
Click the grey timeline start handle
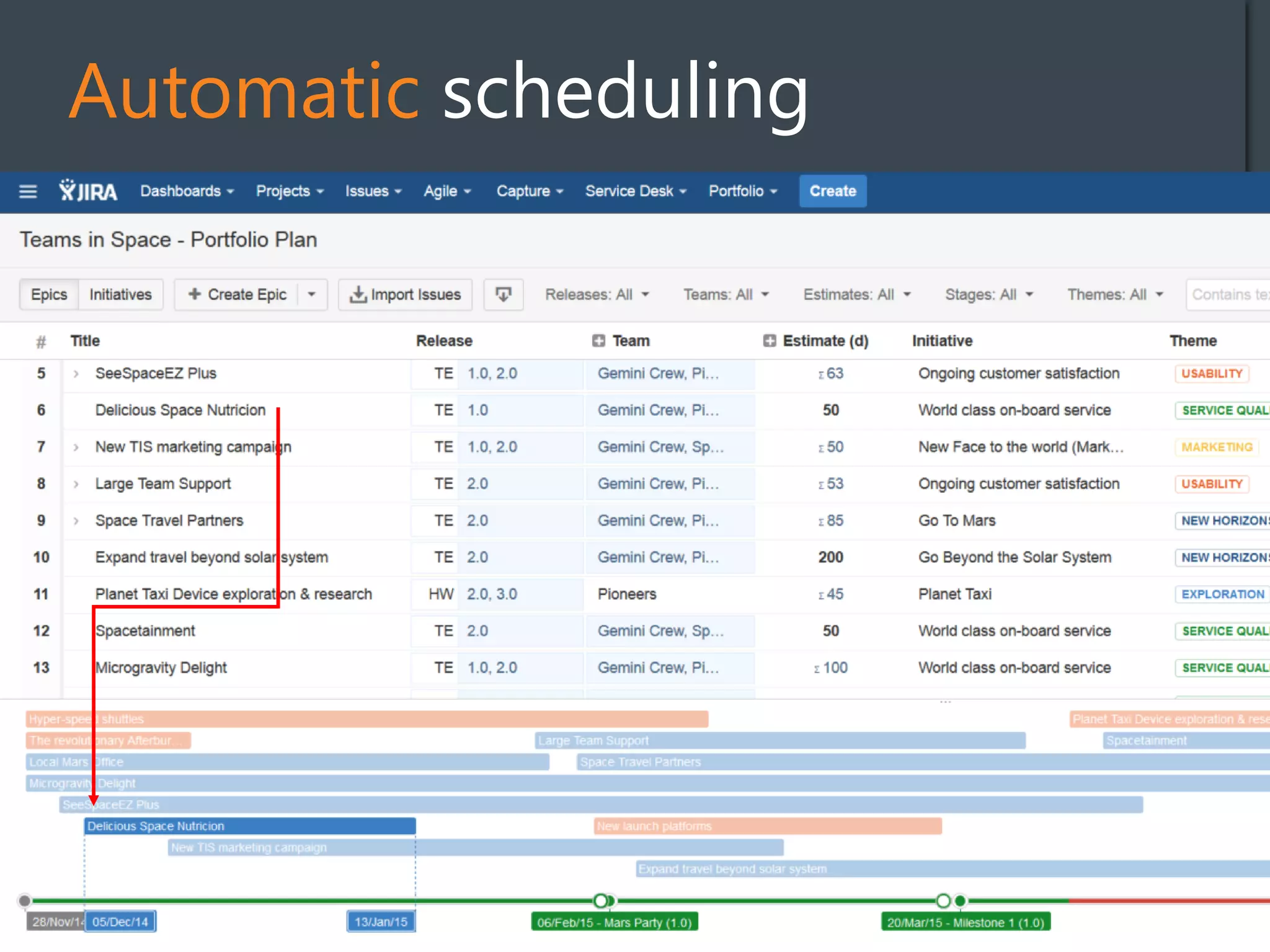coord(24,901)
